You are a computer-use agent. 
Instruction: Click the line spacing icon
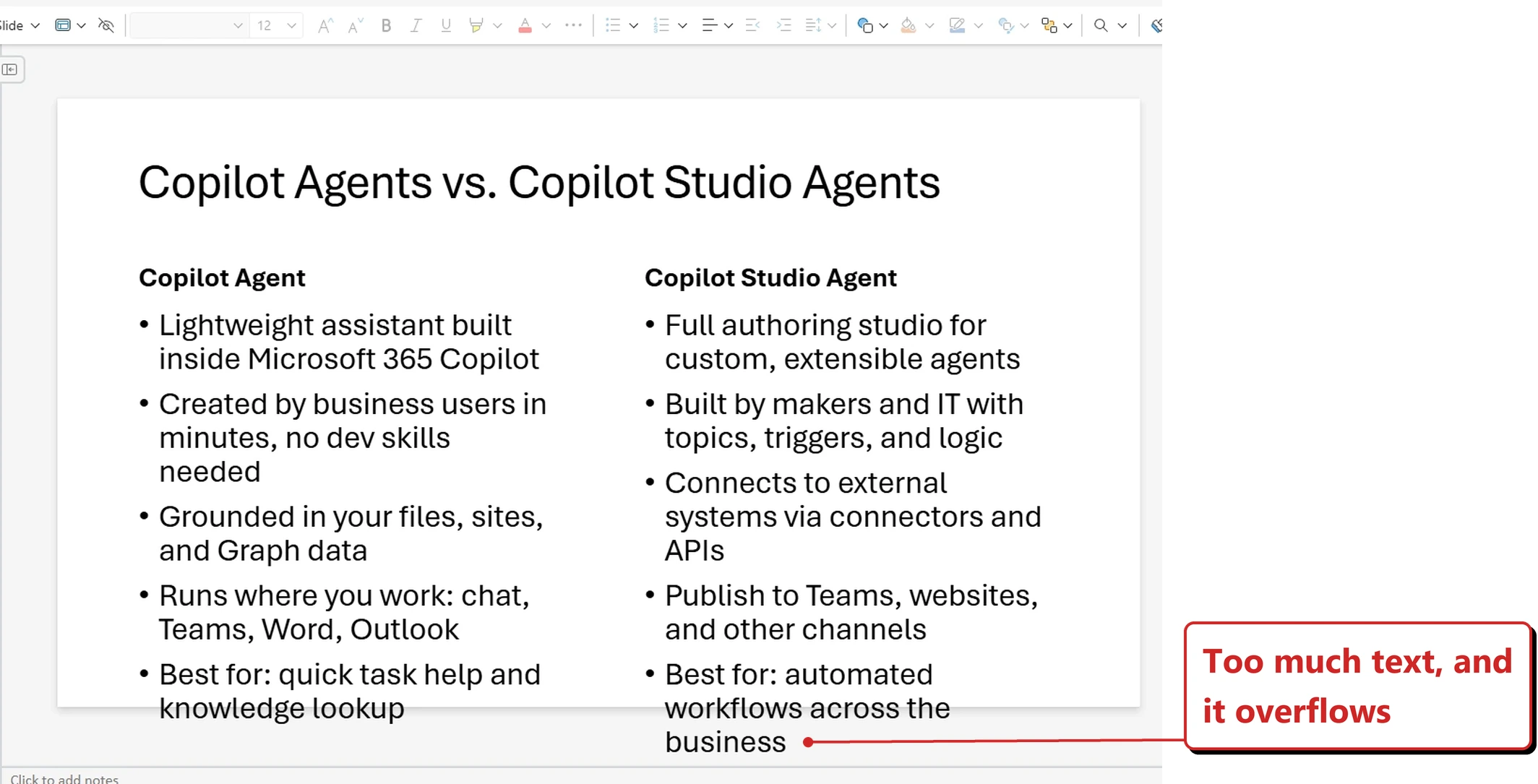812,25
